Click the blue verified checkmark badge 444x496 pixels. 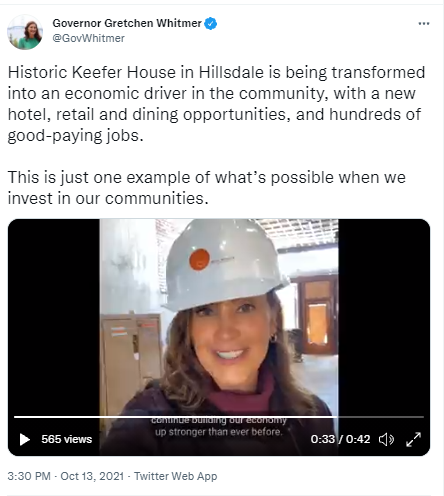point(211,23)
